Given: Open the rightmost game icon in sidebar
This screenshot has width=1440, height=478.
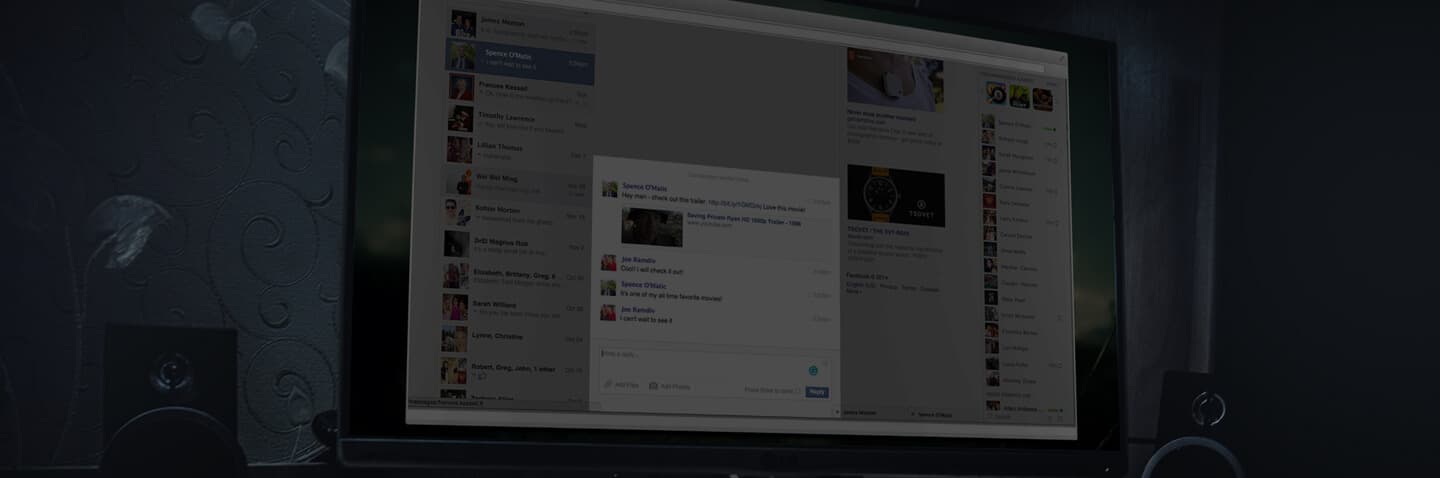Looking at the screenshot, I should 1042,99.
